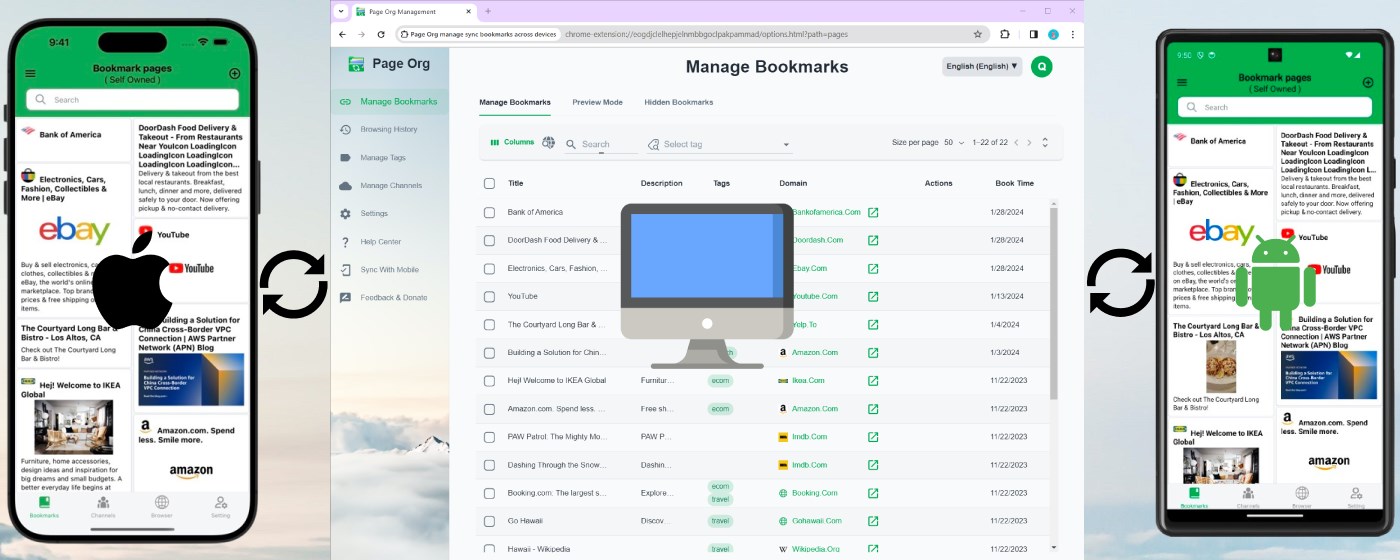Check the YouTube row checkbox

(489, 296)
